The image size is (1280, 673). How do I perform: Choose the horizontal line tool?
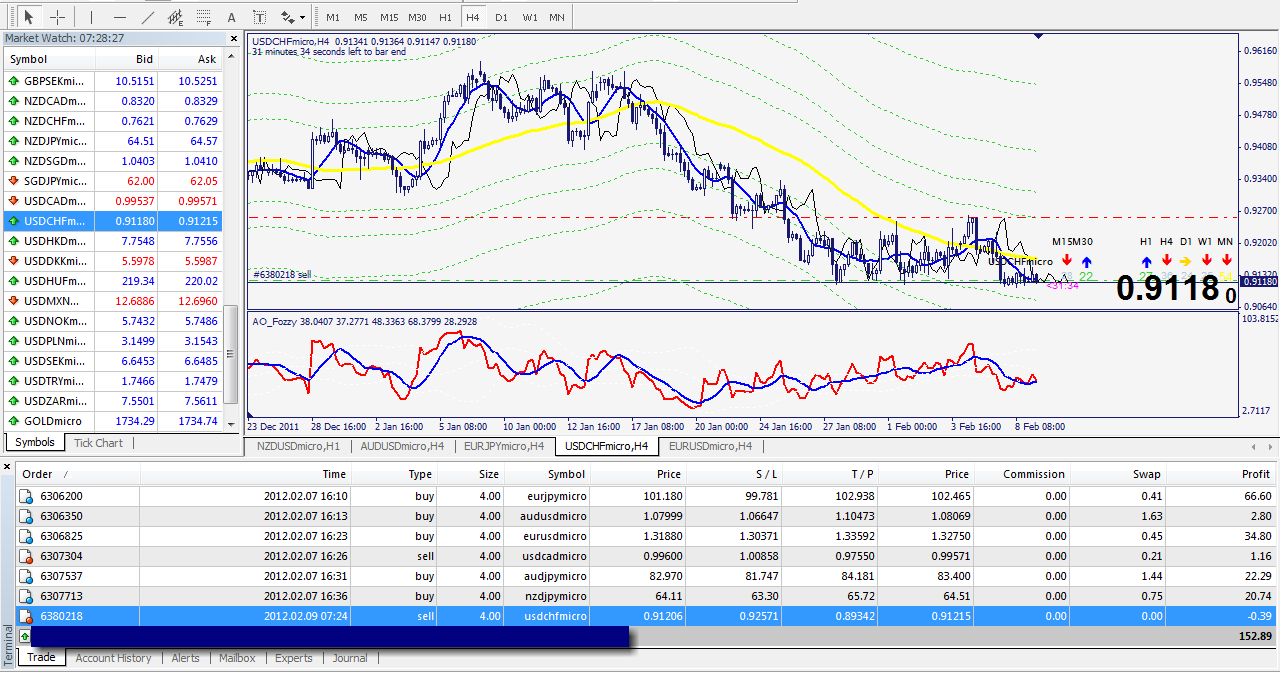(120, 17)
